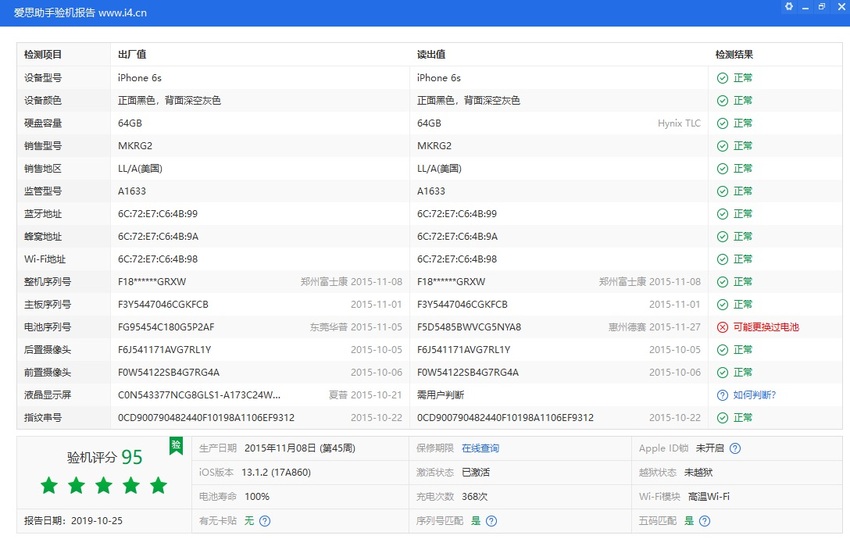850x539 pixels.
Task: Click the green check icon for 销售地区
Action: point(722,169)
